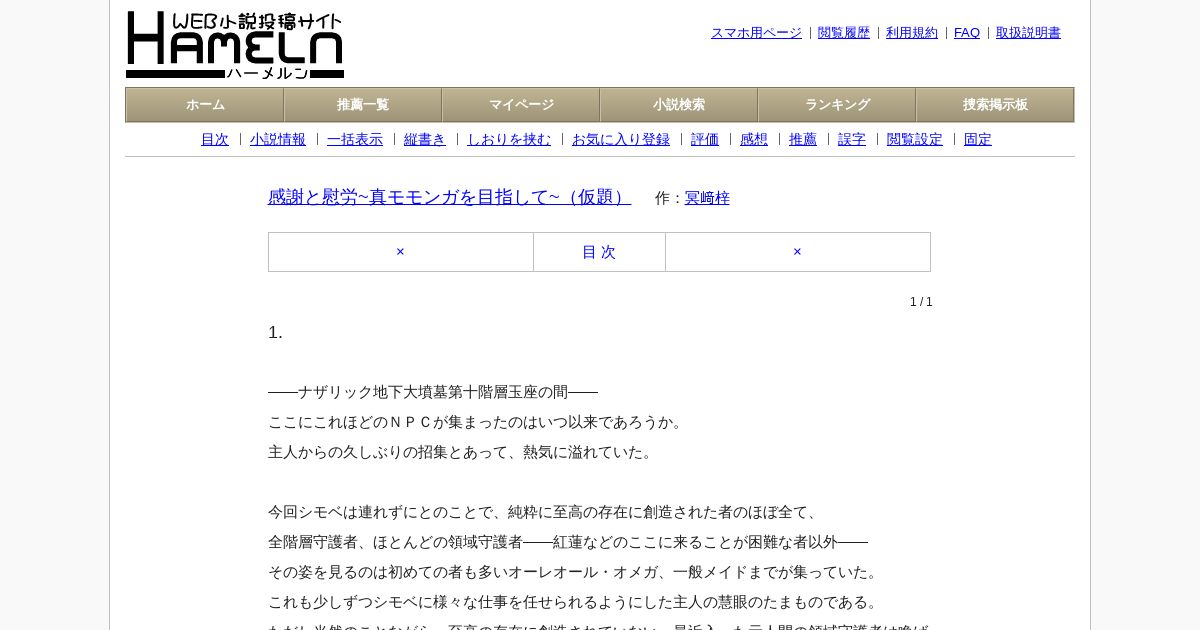Click お気に入り登録 link
Viewport: 1200px width, 630px height.
click(621, 140)
